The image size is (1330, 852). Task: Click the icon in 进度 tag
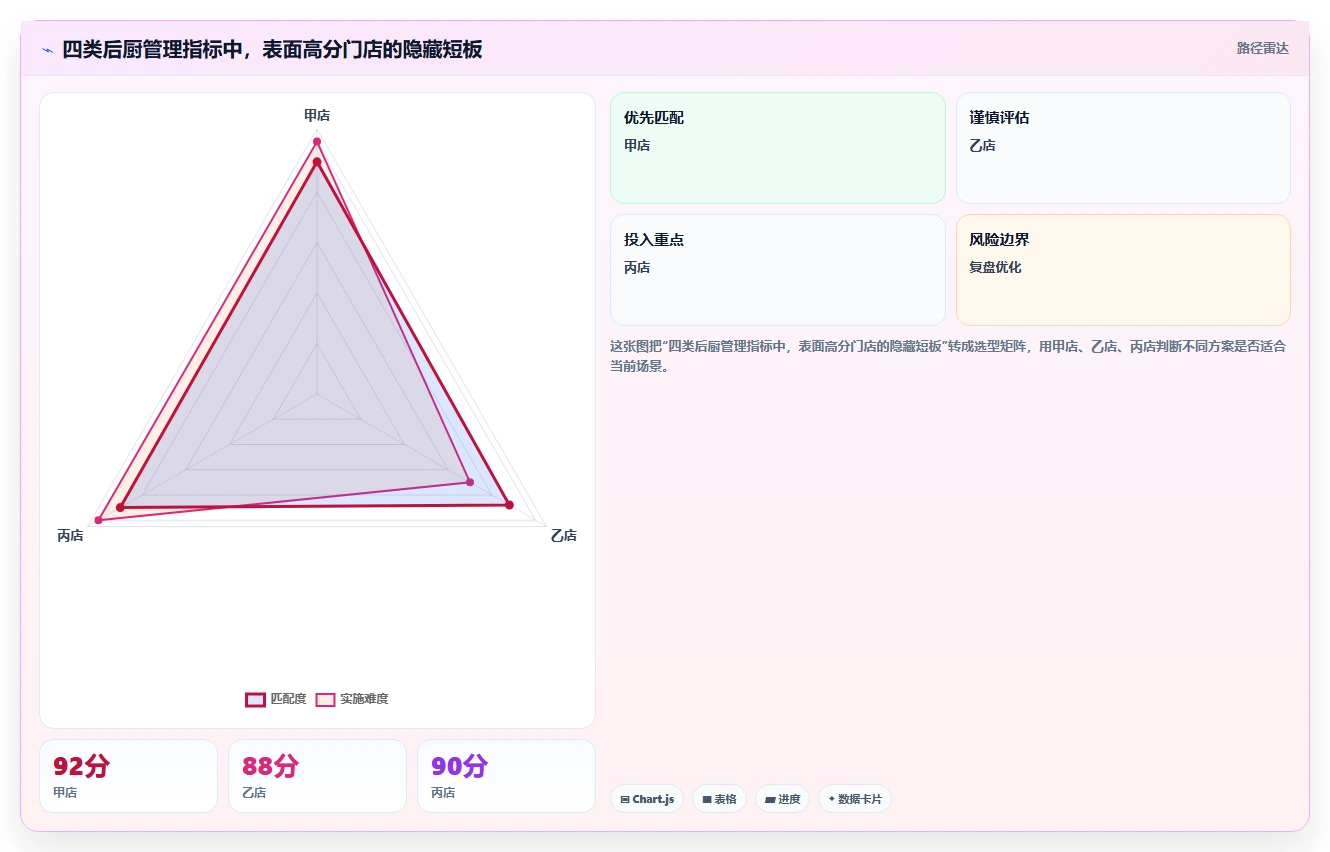(770, 799)
